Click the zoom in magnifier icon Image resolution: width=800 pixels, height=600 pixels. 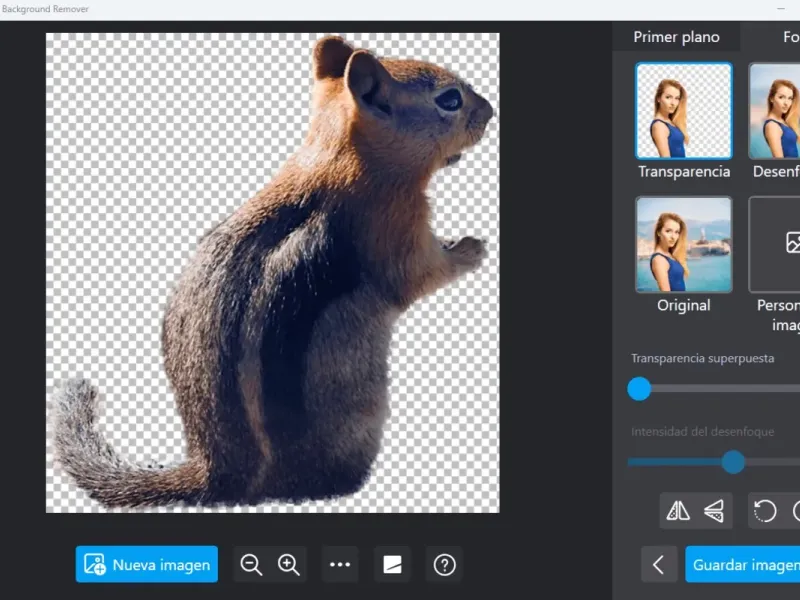[x=289, y=565]
